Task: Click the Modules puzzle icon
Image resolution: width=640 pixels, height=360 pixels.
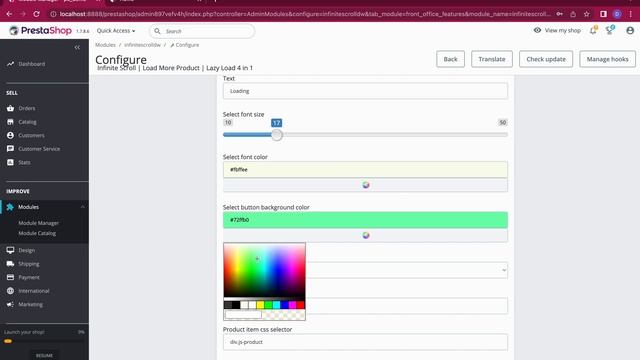Action: click(10, 207)
